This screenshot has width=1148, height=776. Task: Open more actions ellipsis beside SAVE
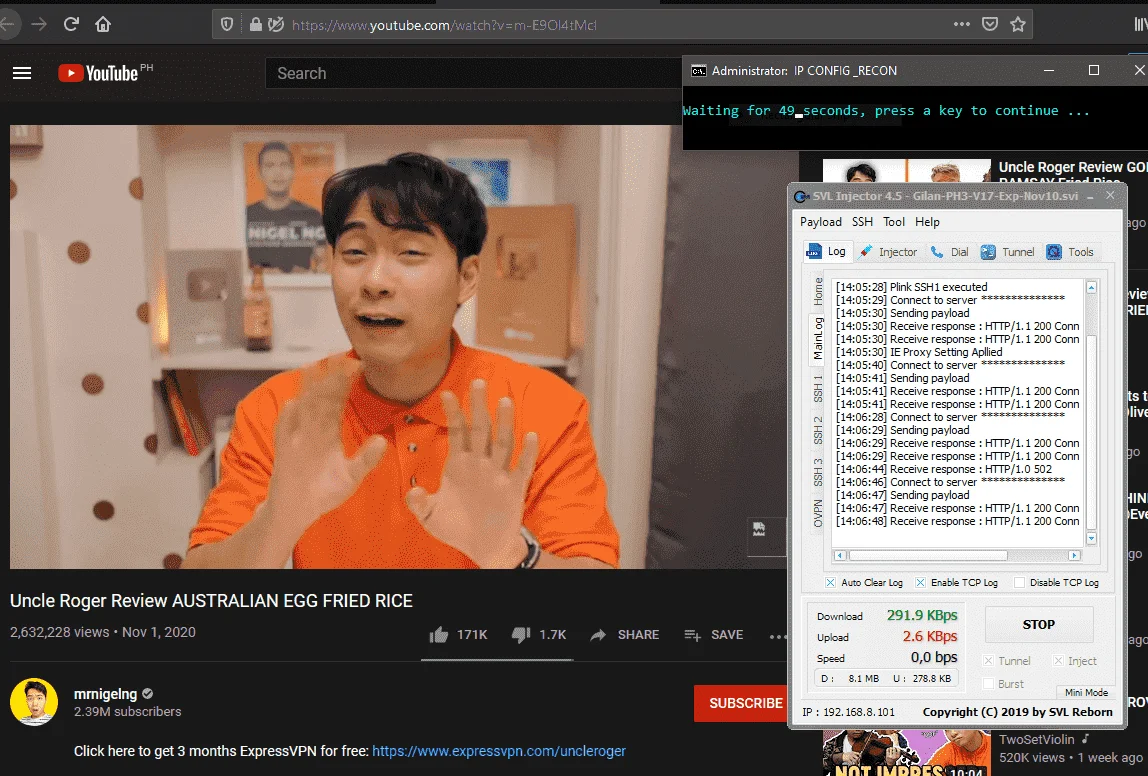tap(778, 636)
